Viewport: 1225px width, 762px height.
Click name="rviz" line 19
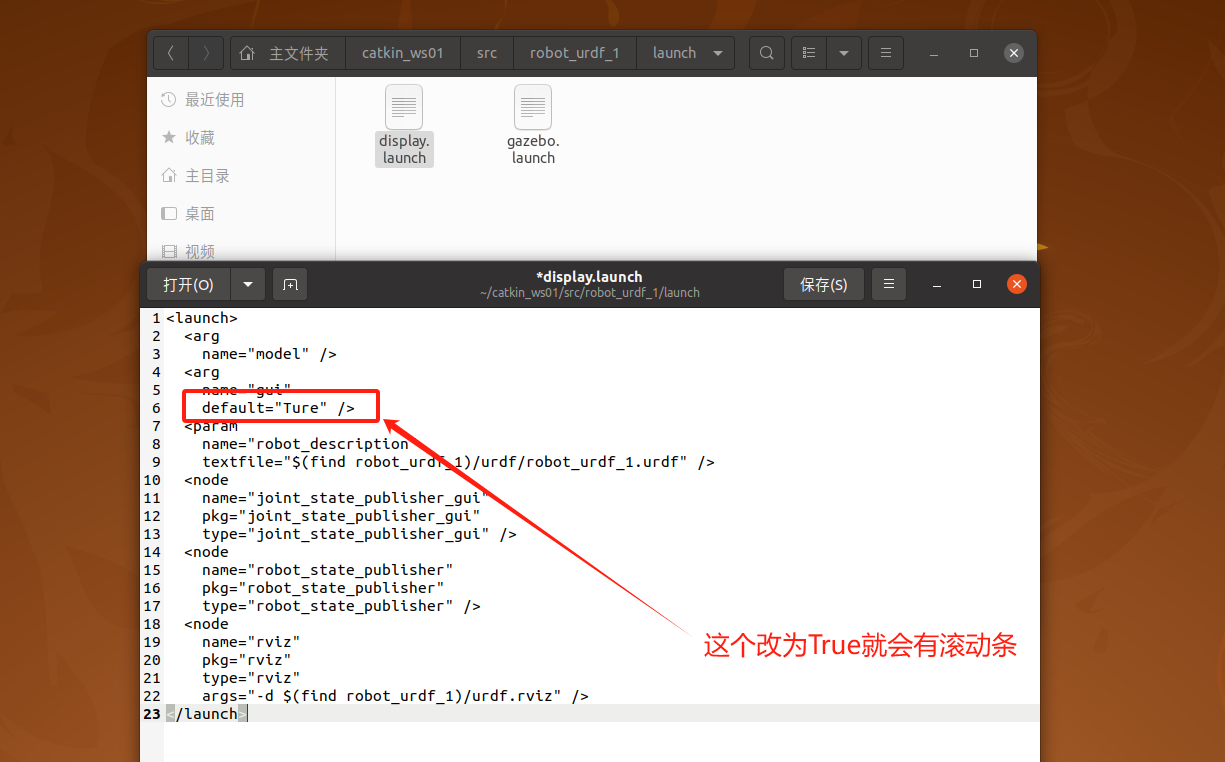pos(251,642)
